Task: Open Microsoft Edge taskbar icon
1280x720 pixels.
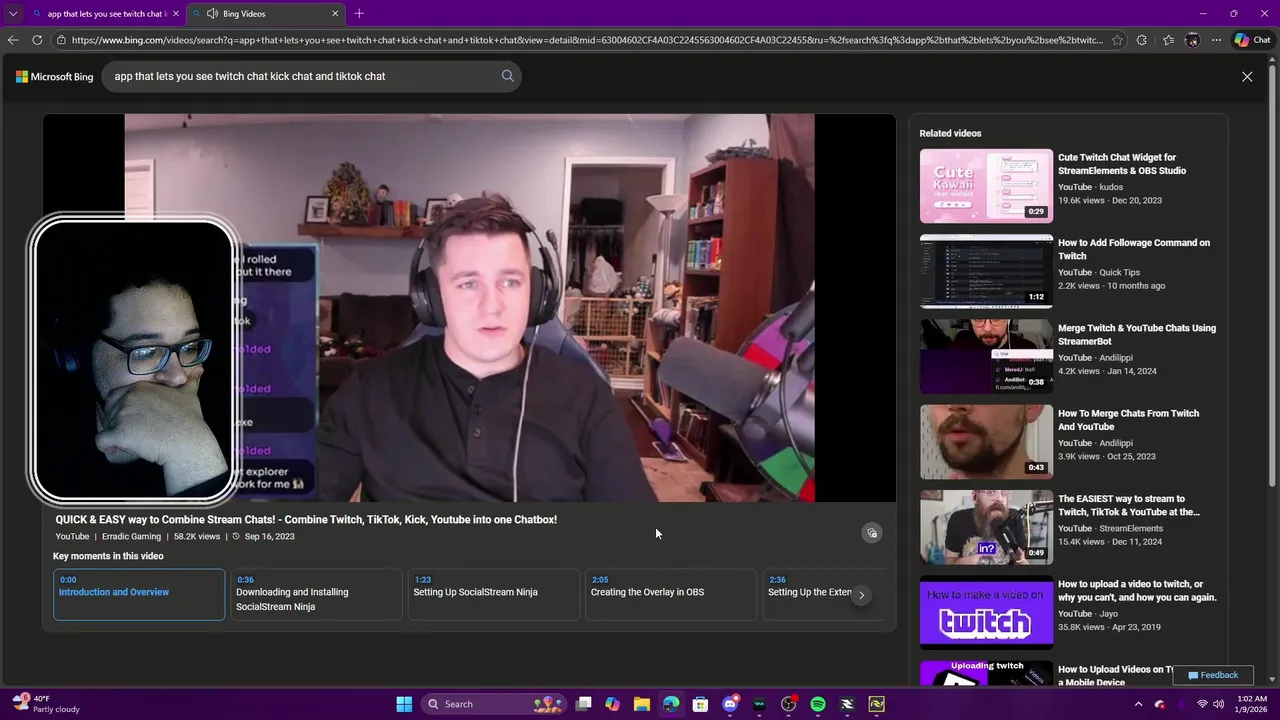Action: 671,704
